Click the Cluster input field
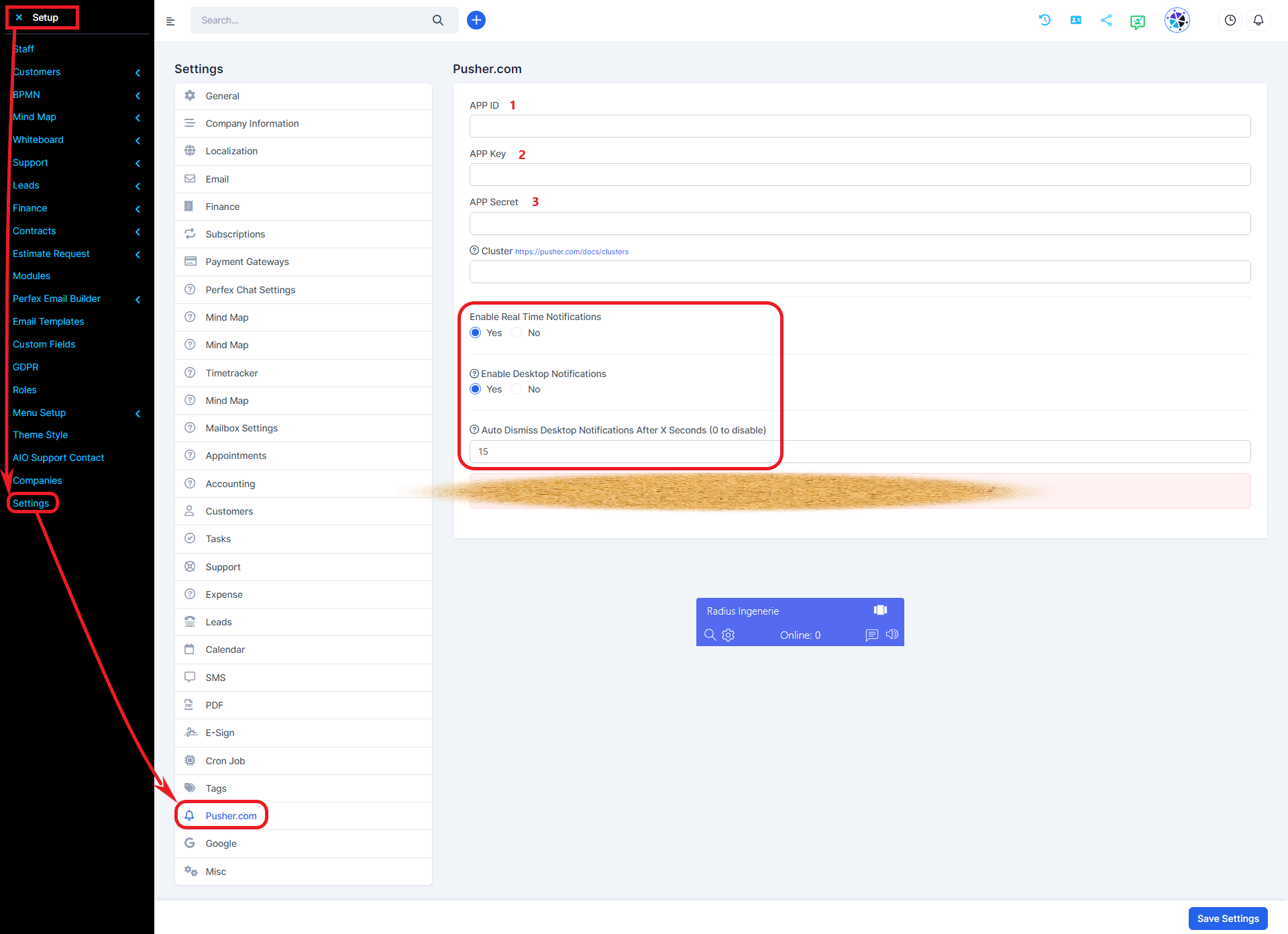This screenshot has height=934, width=1288. [860, 272]
